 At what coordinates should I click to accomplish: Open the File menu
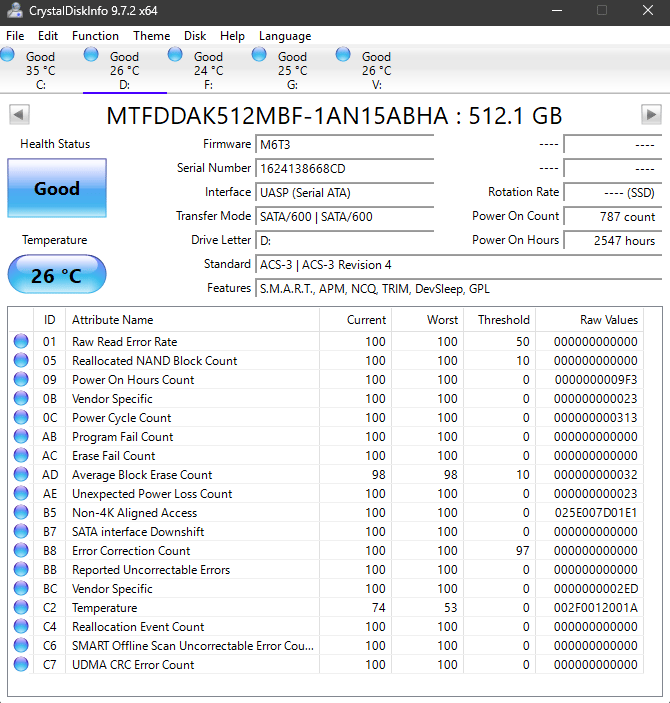(15, 36)
